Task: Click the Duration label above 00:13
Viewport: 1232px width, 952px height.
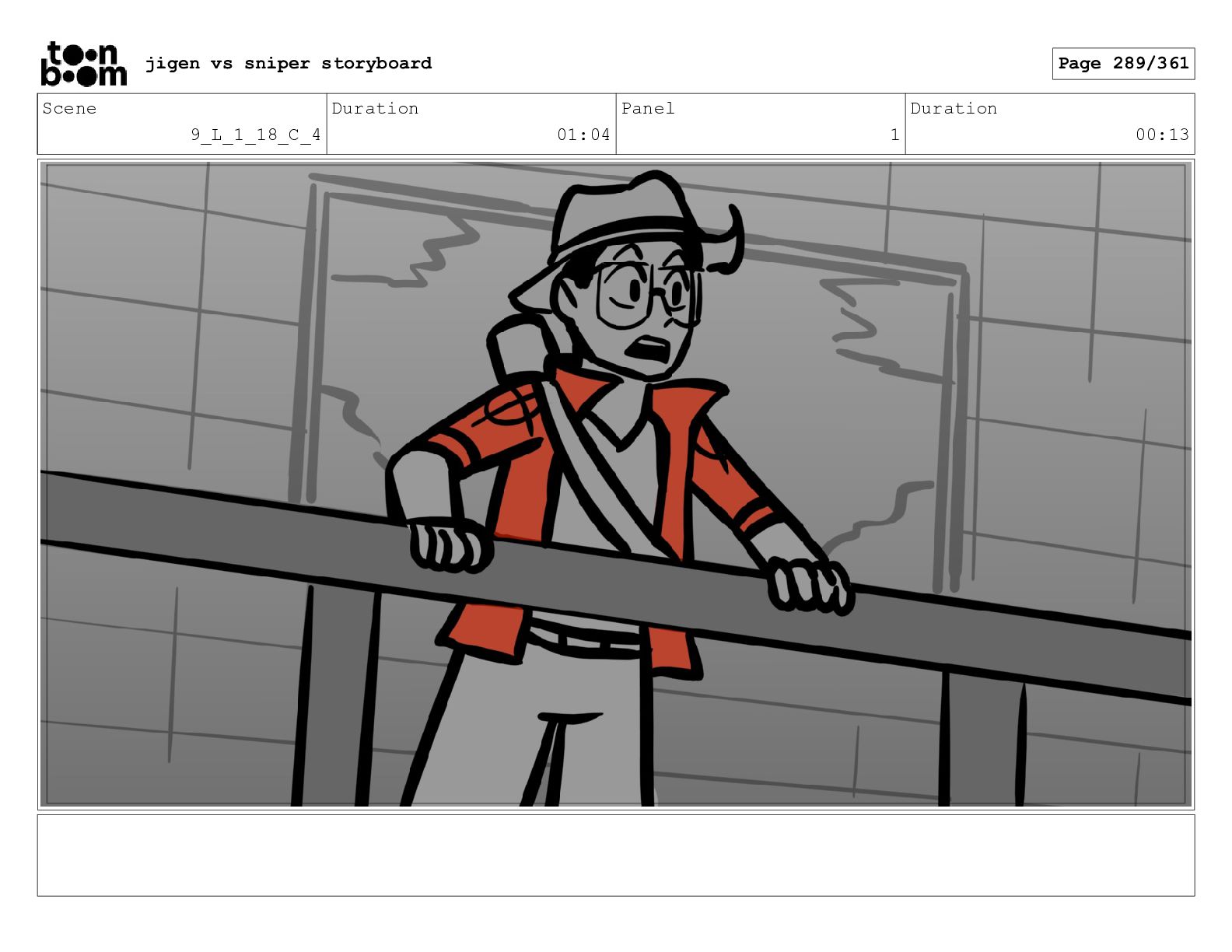Action: 954,108
